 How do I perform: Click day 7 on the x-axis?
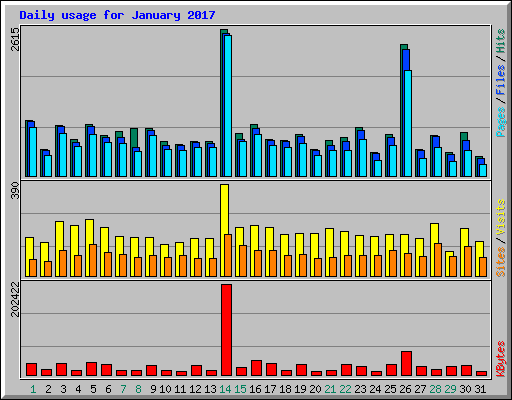point(123,389)
